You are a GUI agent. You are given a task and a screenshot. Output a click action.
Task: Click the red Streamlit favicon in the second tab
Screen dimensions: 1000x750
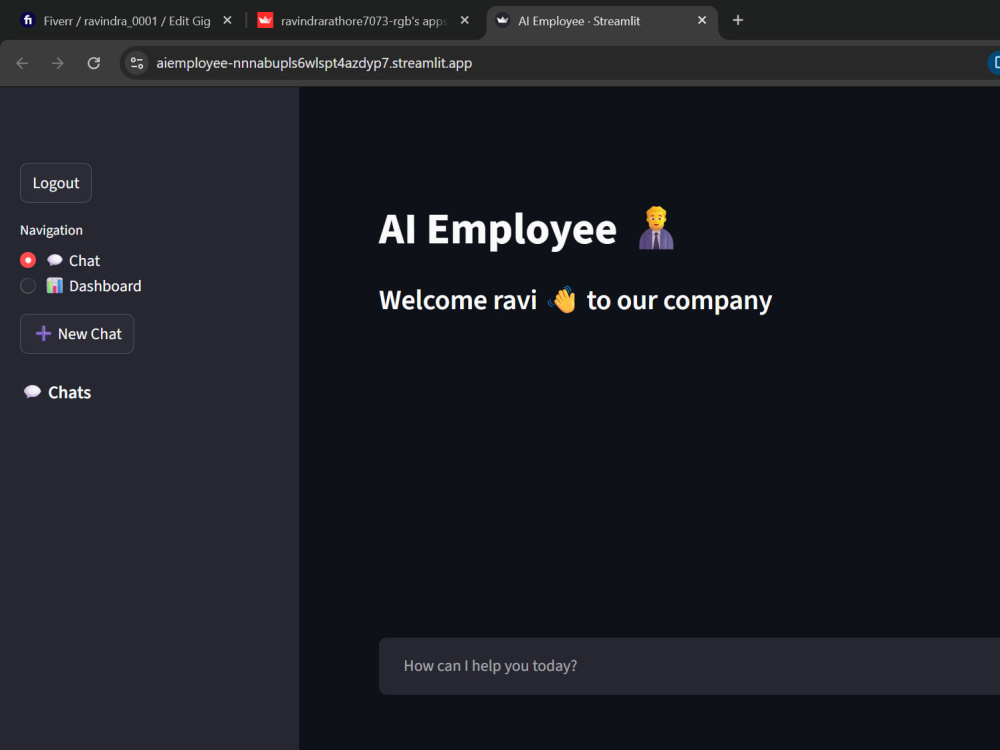pos(265,20)
